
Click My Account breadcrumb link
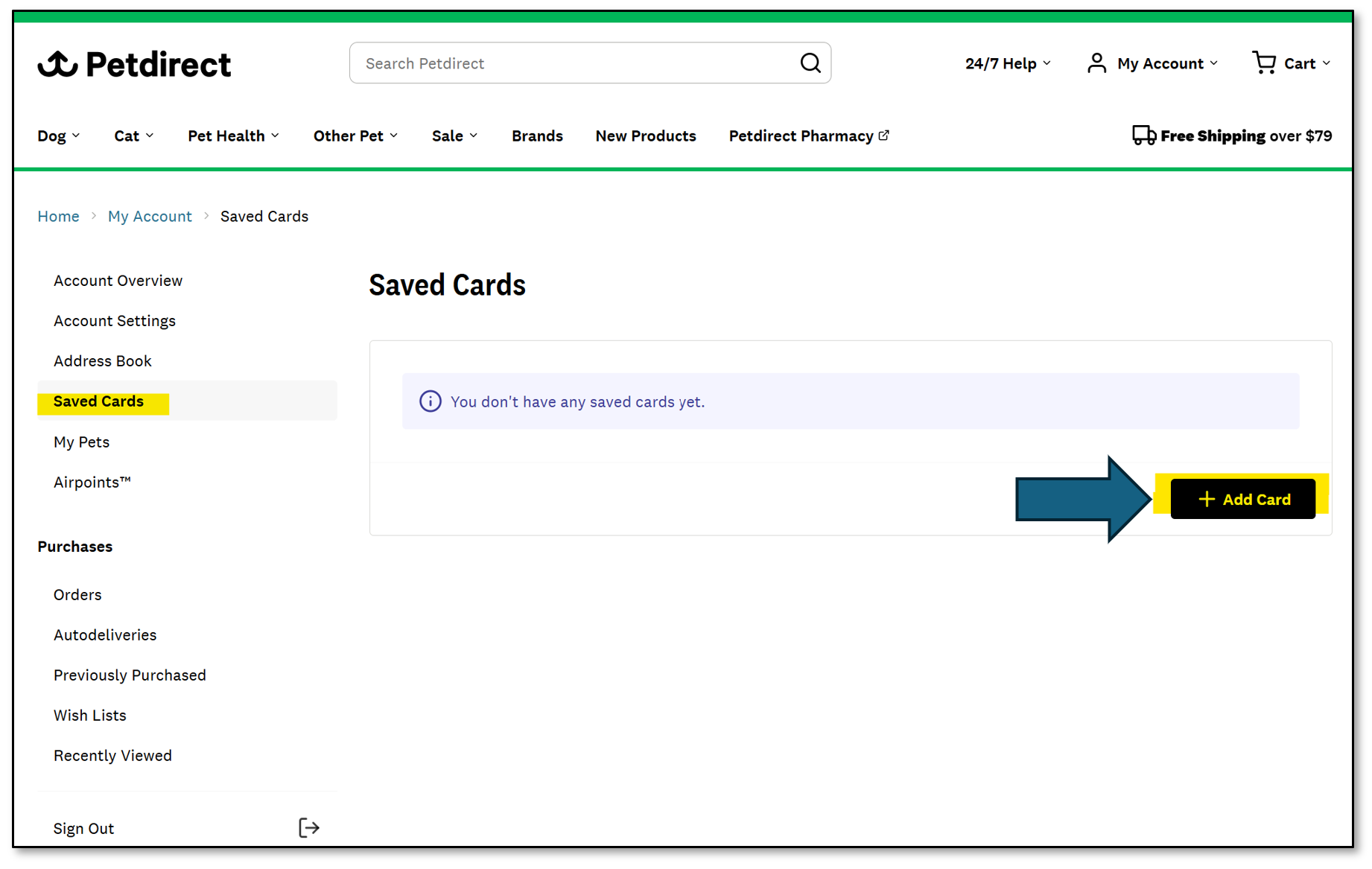pos(150,216)
